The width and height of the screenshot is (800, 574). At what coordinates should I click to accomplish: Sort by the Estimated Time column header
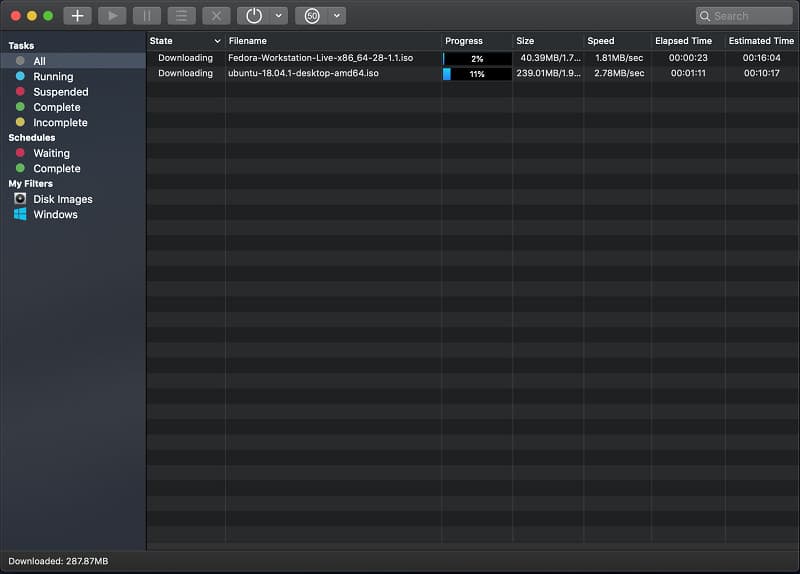(x=761, y=41)
